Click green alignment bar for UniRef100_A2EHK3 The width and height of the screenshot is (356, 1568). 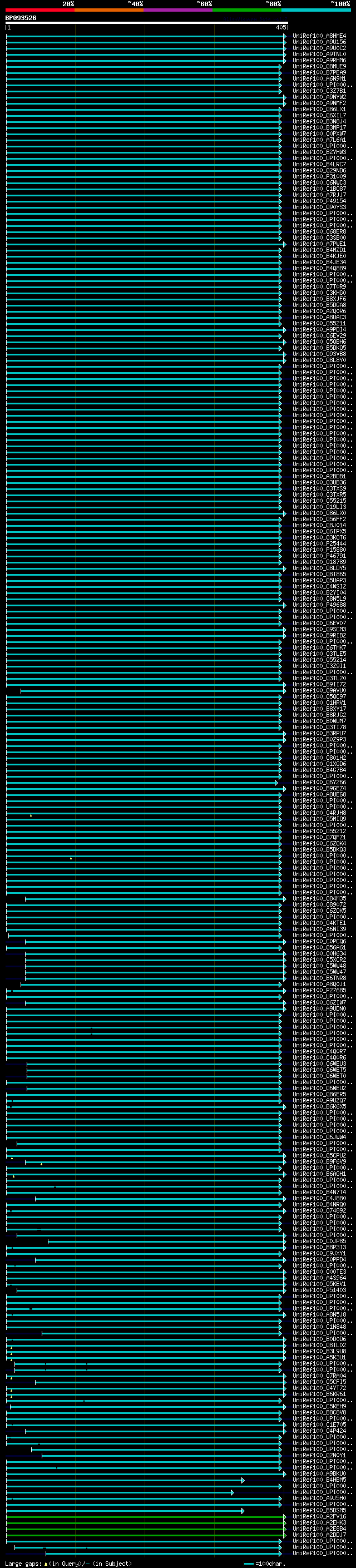[x=146, y=1522]
